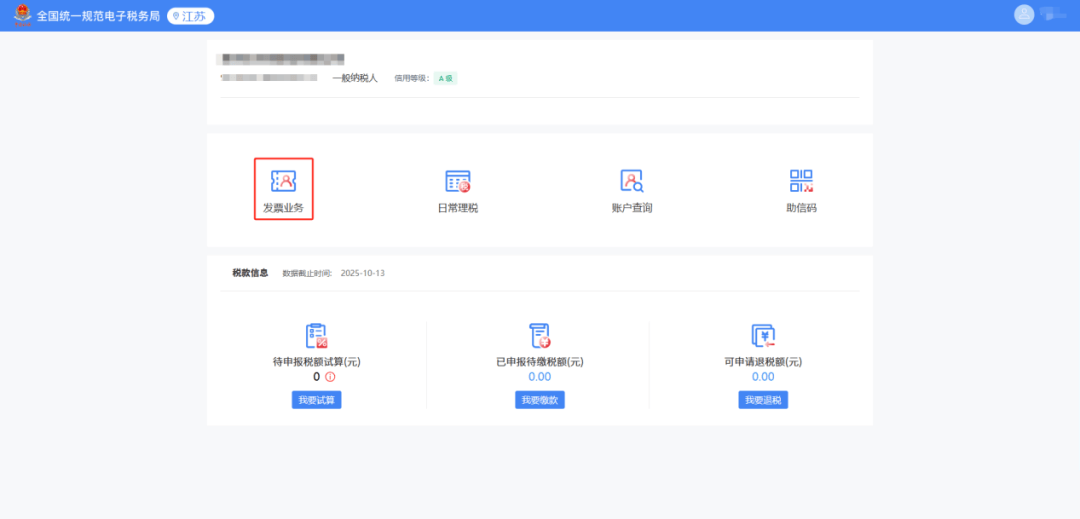
Task: Click the 0.00 amount under 可申请退税额
Action: (763, 377)
